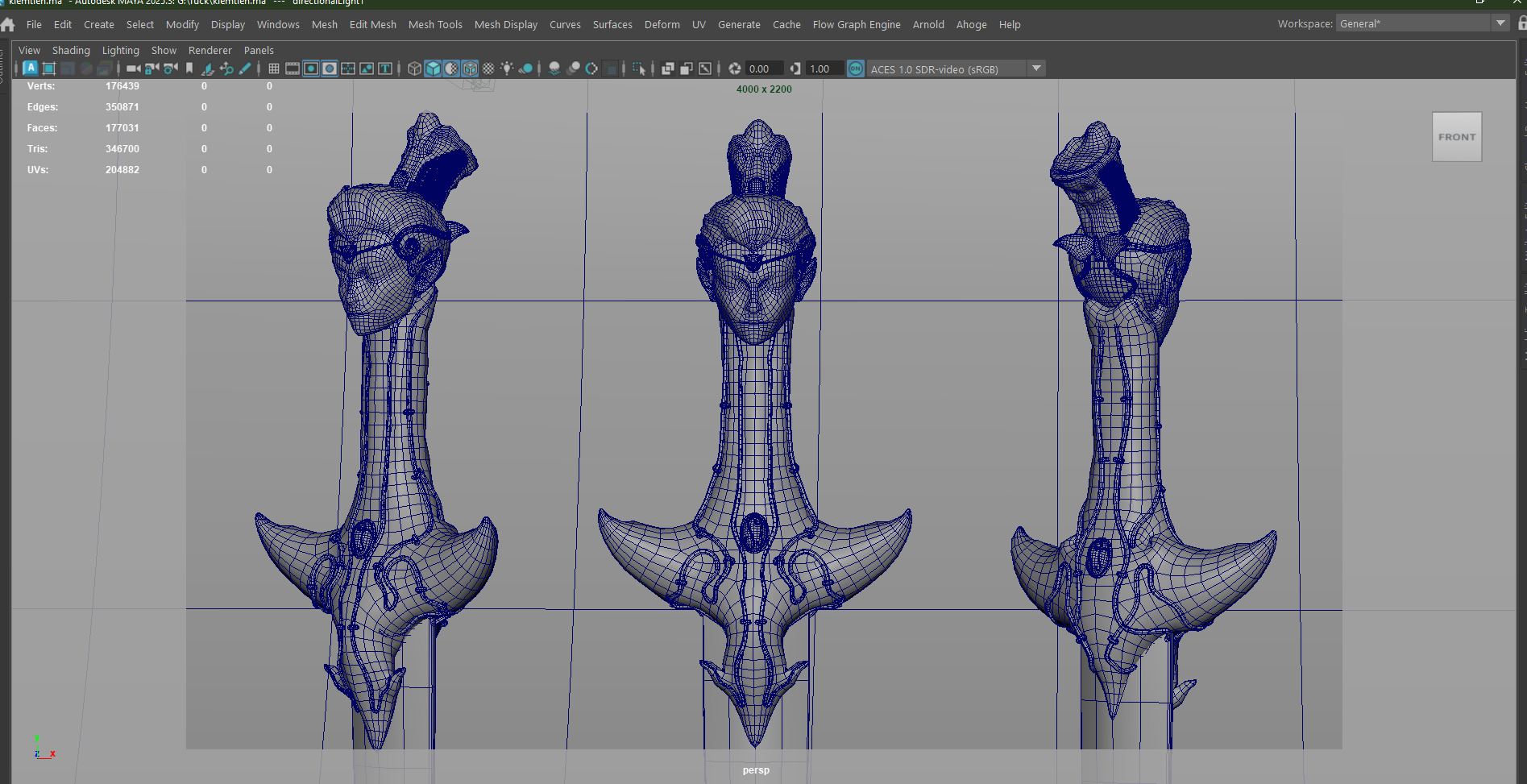Click the Safe Title icon
Image resolution: width=1527 pixels, height=784 pixels.
385,68
